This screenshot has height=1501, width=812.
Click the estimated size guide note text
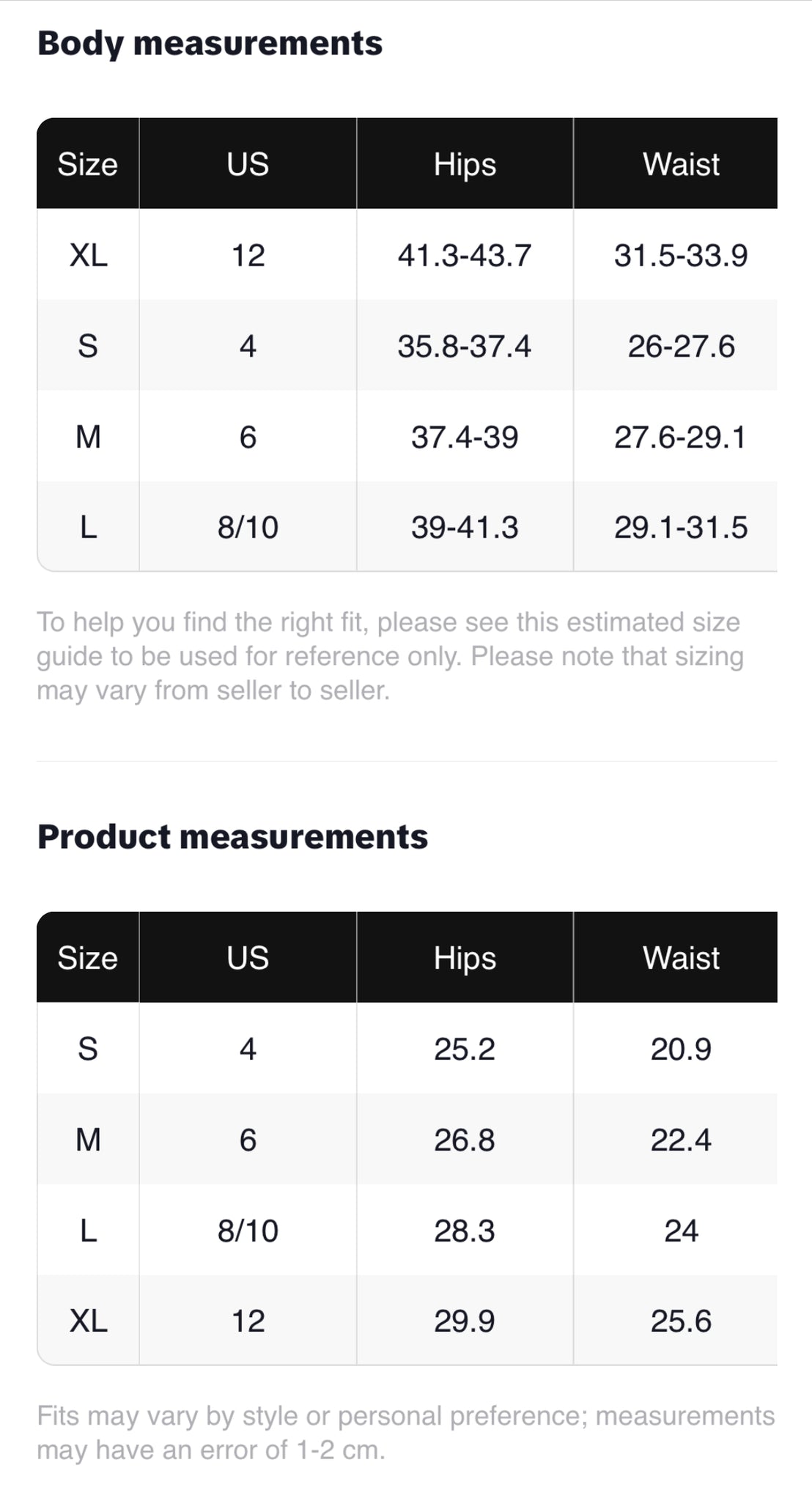[390, 656]
